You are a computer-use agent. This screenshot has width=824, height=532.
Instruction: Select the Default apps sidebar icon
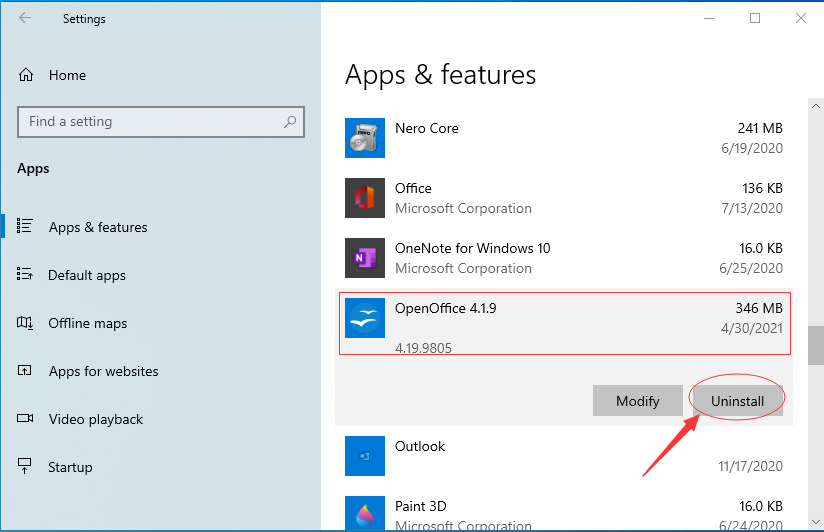25,274
